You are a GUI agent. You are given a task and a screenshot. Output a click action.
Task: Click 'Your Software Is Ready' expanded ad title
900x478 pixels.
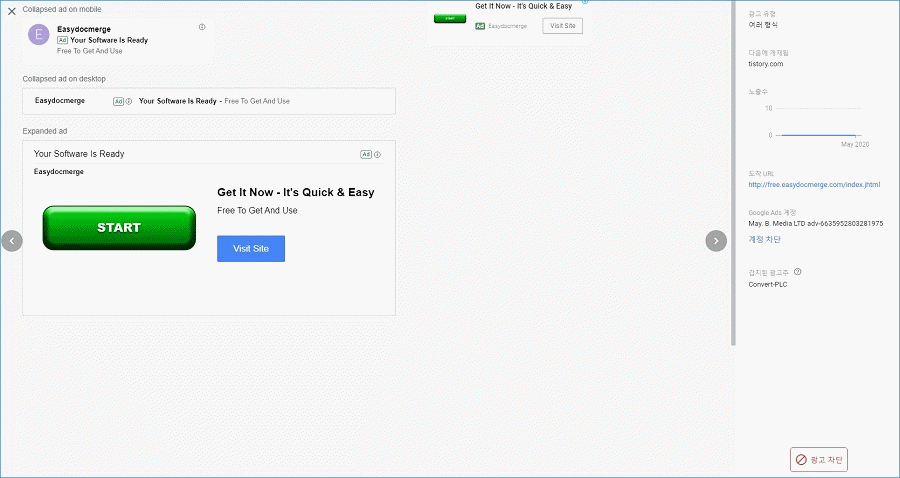tap(79, 154)
